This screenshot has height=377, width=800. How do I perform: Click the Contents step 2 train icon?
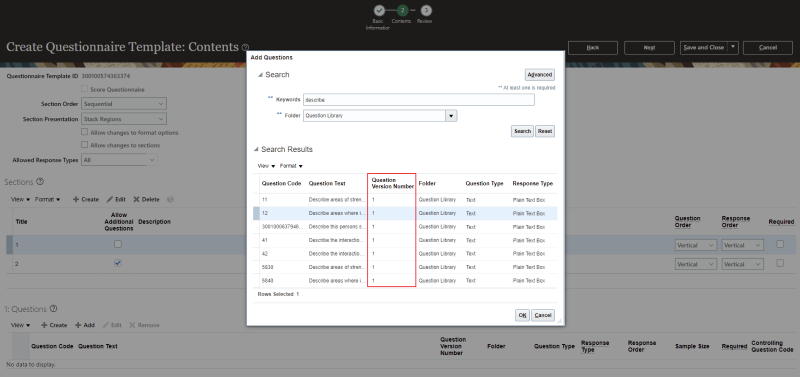coord(403,10)
